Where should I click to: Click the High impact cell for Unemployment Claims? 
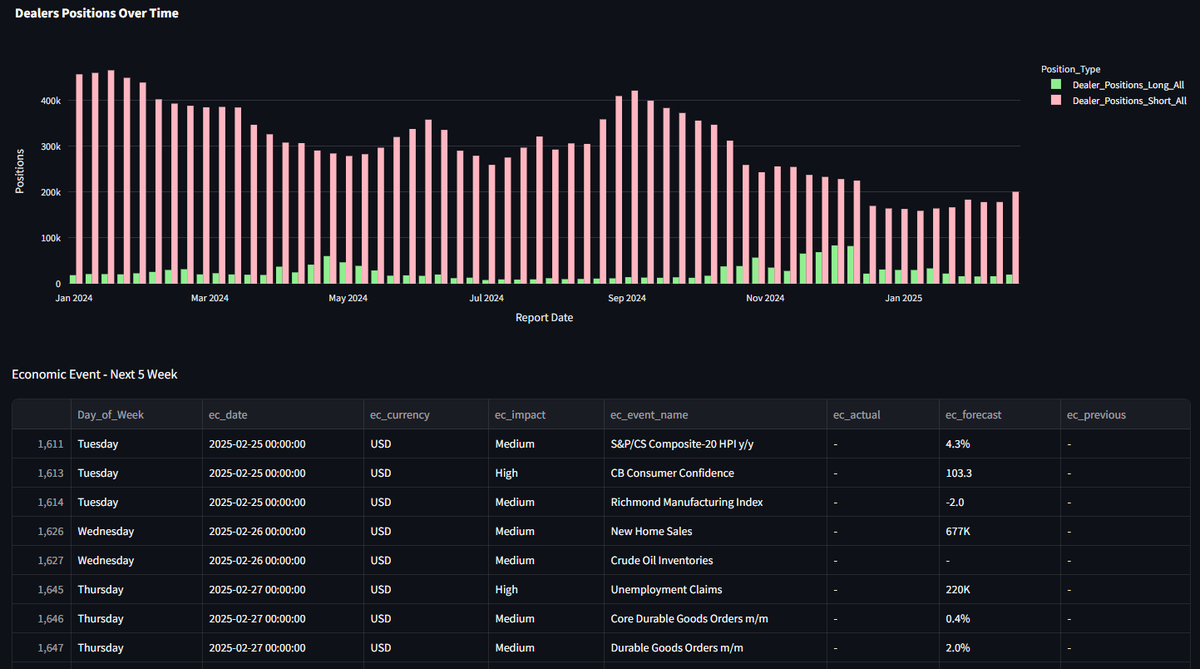545,590
